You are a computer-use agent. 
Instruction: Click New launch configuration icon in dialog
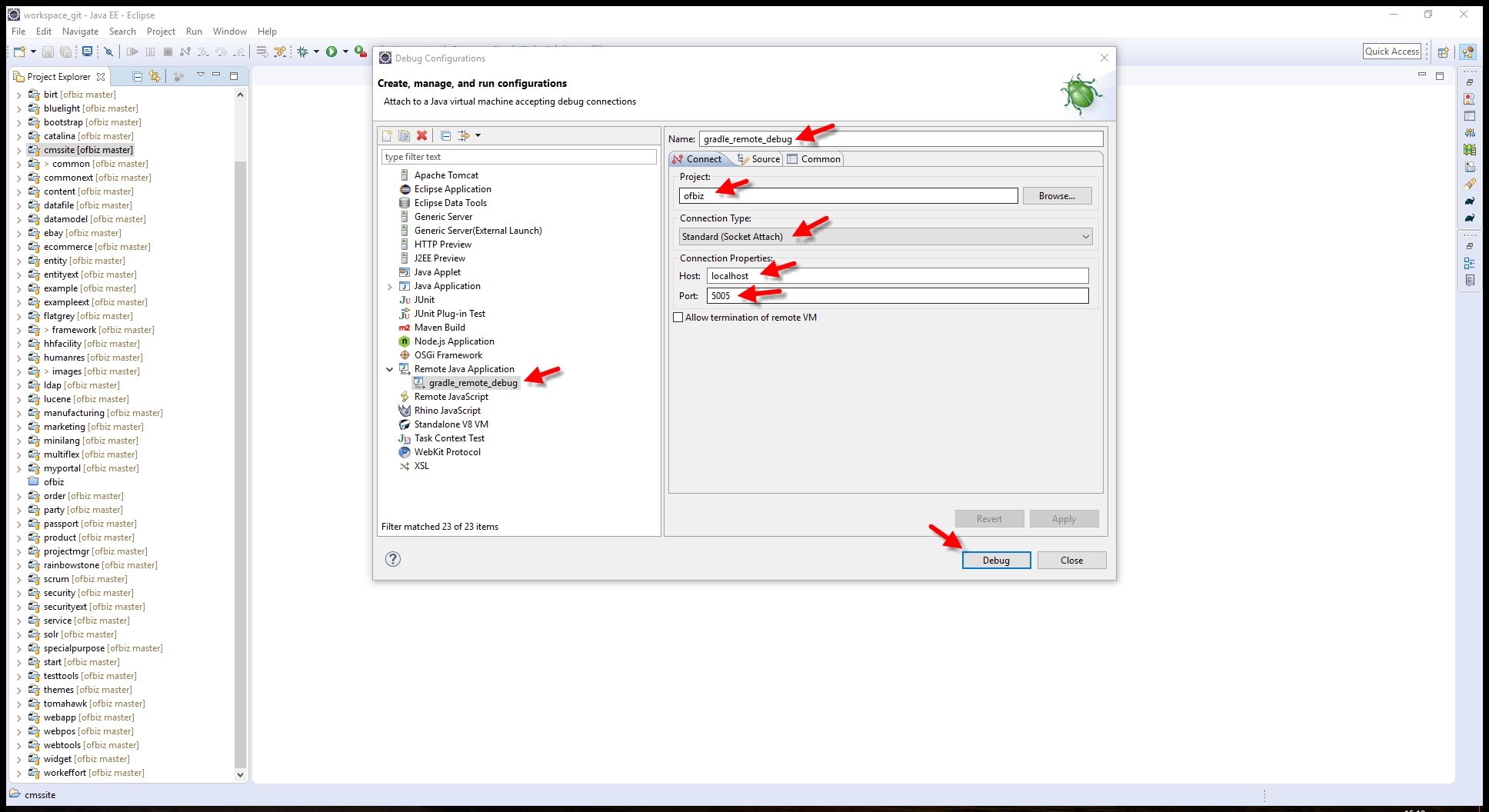pos(387,135)
